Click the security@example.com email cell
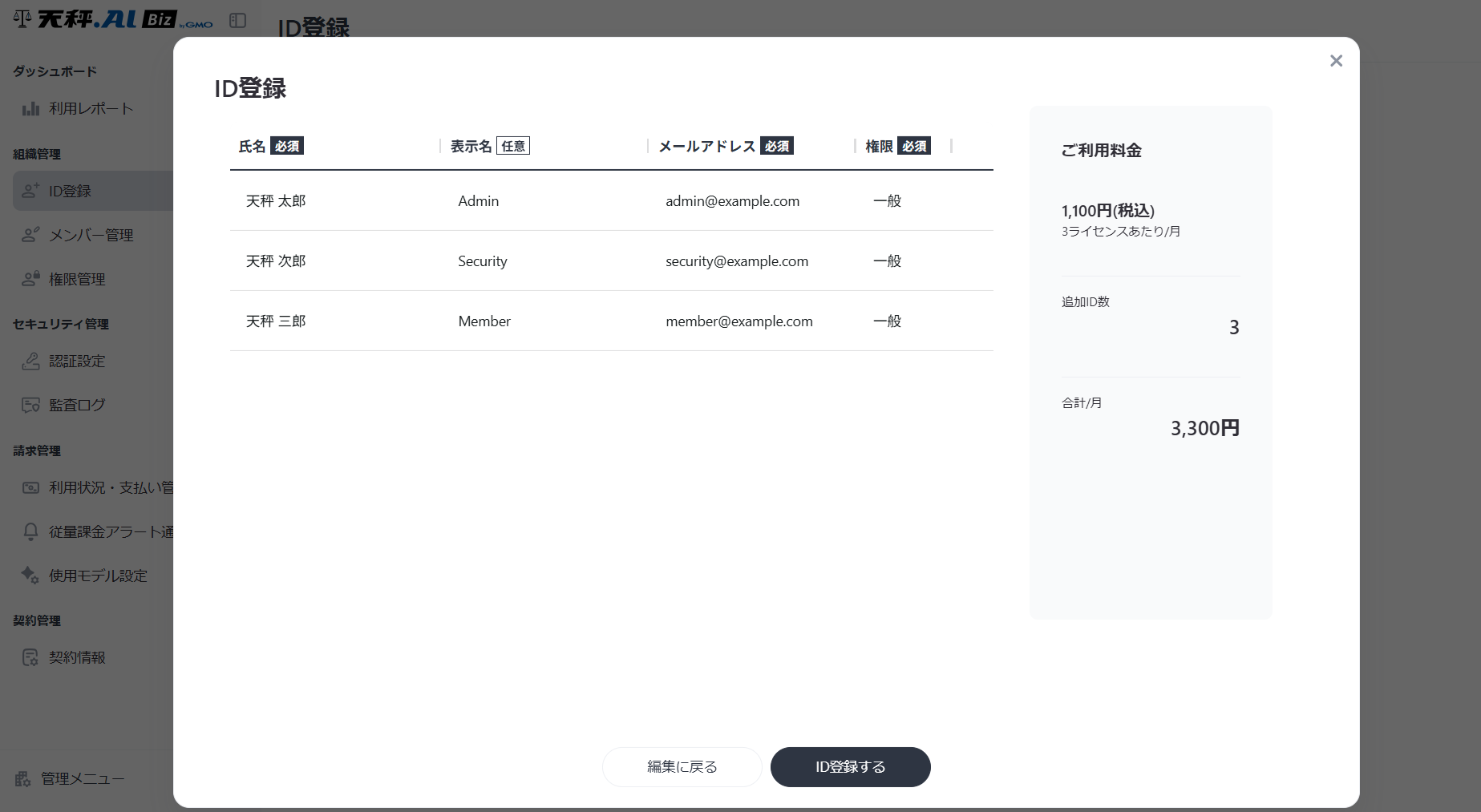The height and width of the screenshot is (812, 1481). [736, 261]
